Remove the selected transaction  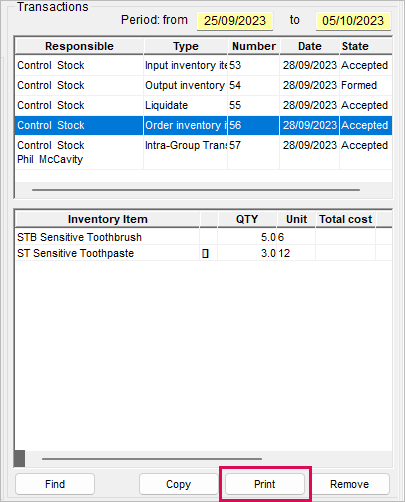(x=349, y=484)
